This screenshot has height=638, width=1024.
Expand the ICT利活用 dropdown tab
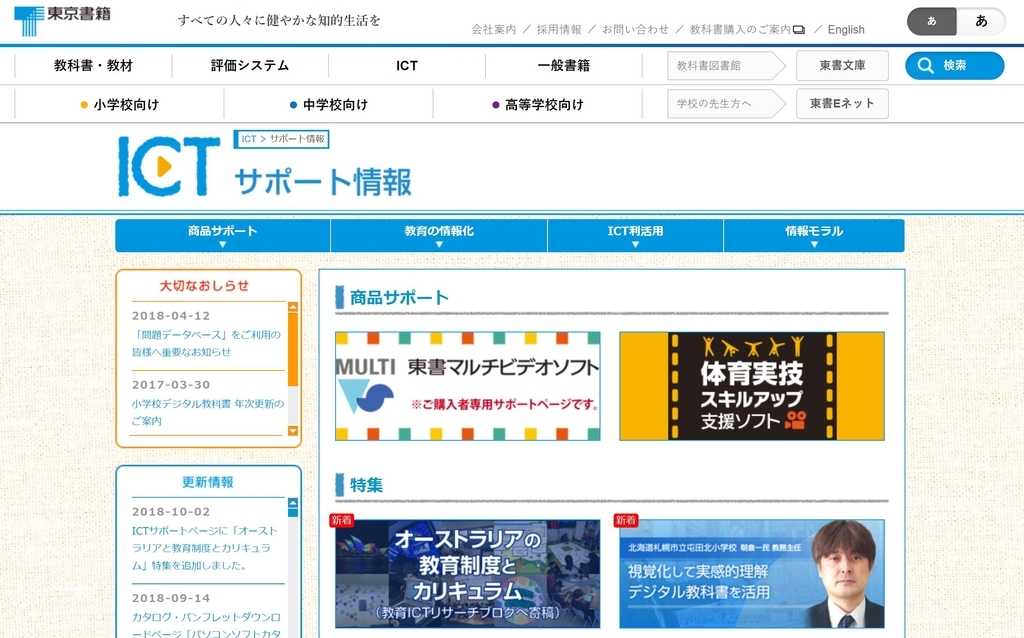[x=635, y=235]
